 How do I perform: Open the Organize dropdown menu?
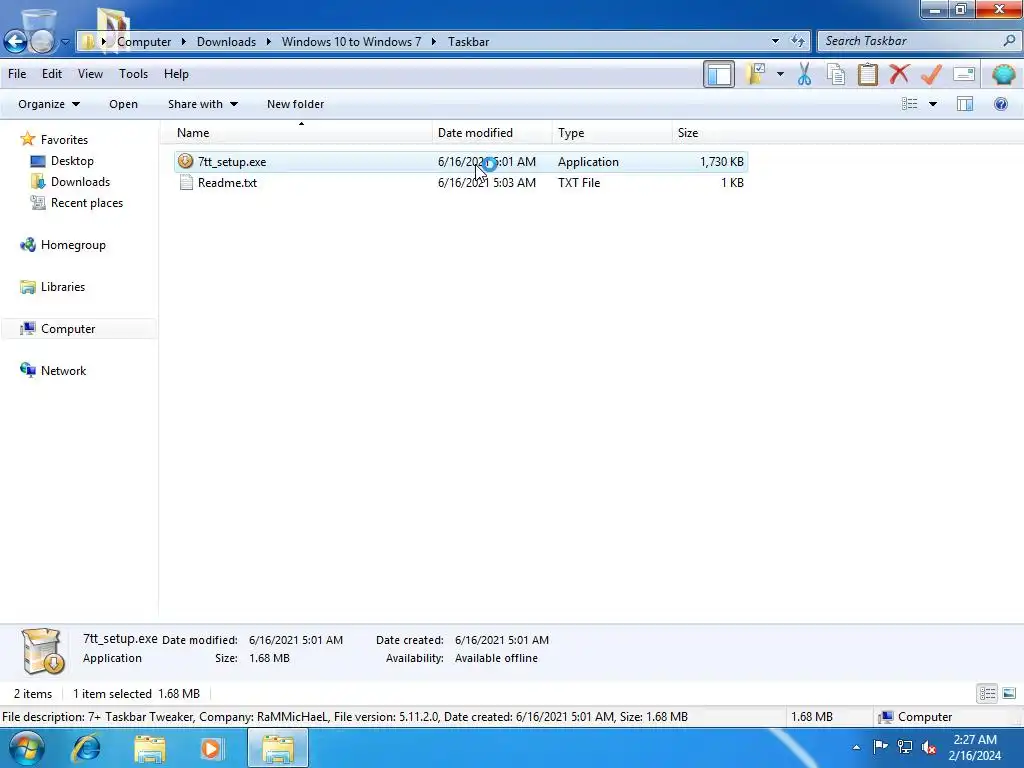tap(49, 104)
